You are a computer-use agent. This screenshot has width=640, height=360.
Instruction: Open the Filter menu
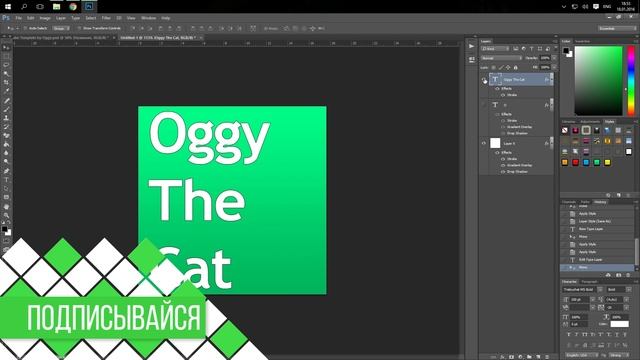coord(106,18)
